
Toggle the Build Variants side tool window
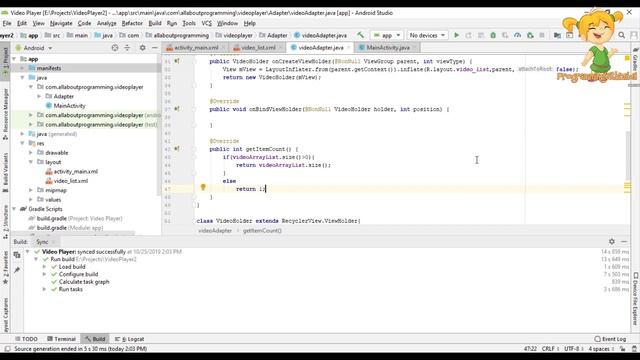click(x=5, y=172)
